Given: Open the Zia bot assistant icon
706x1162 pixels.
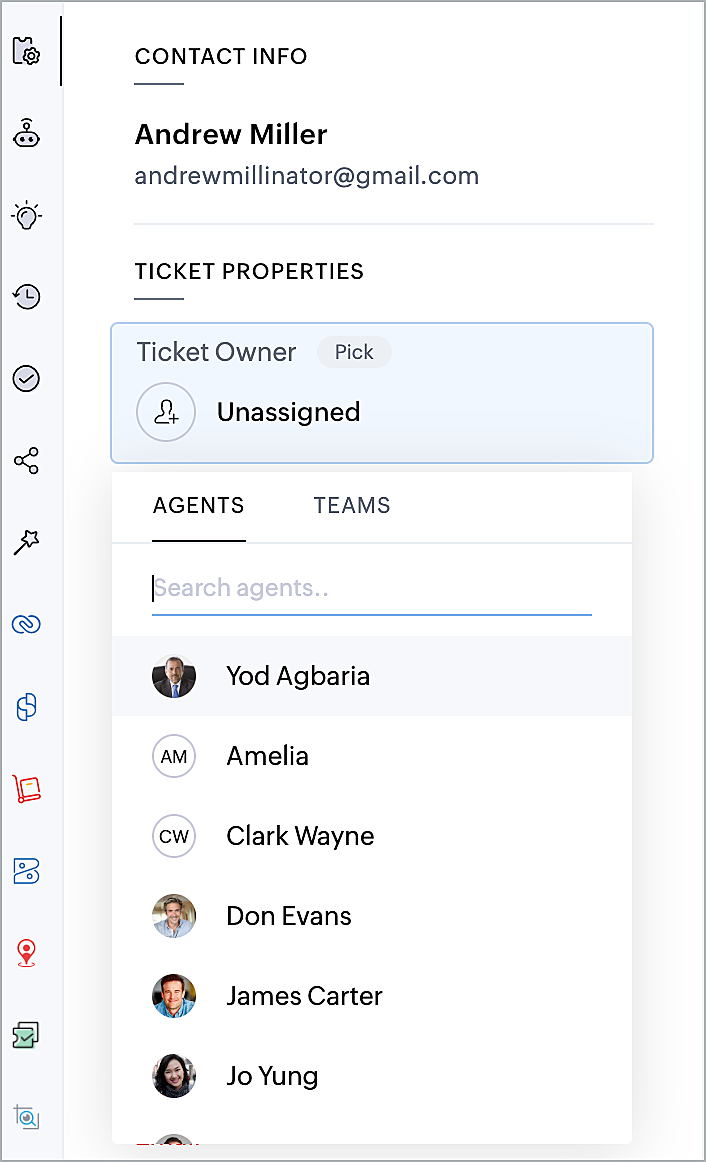Looking at the screenshot, I should [27, 133].
